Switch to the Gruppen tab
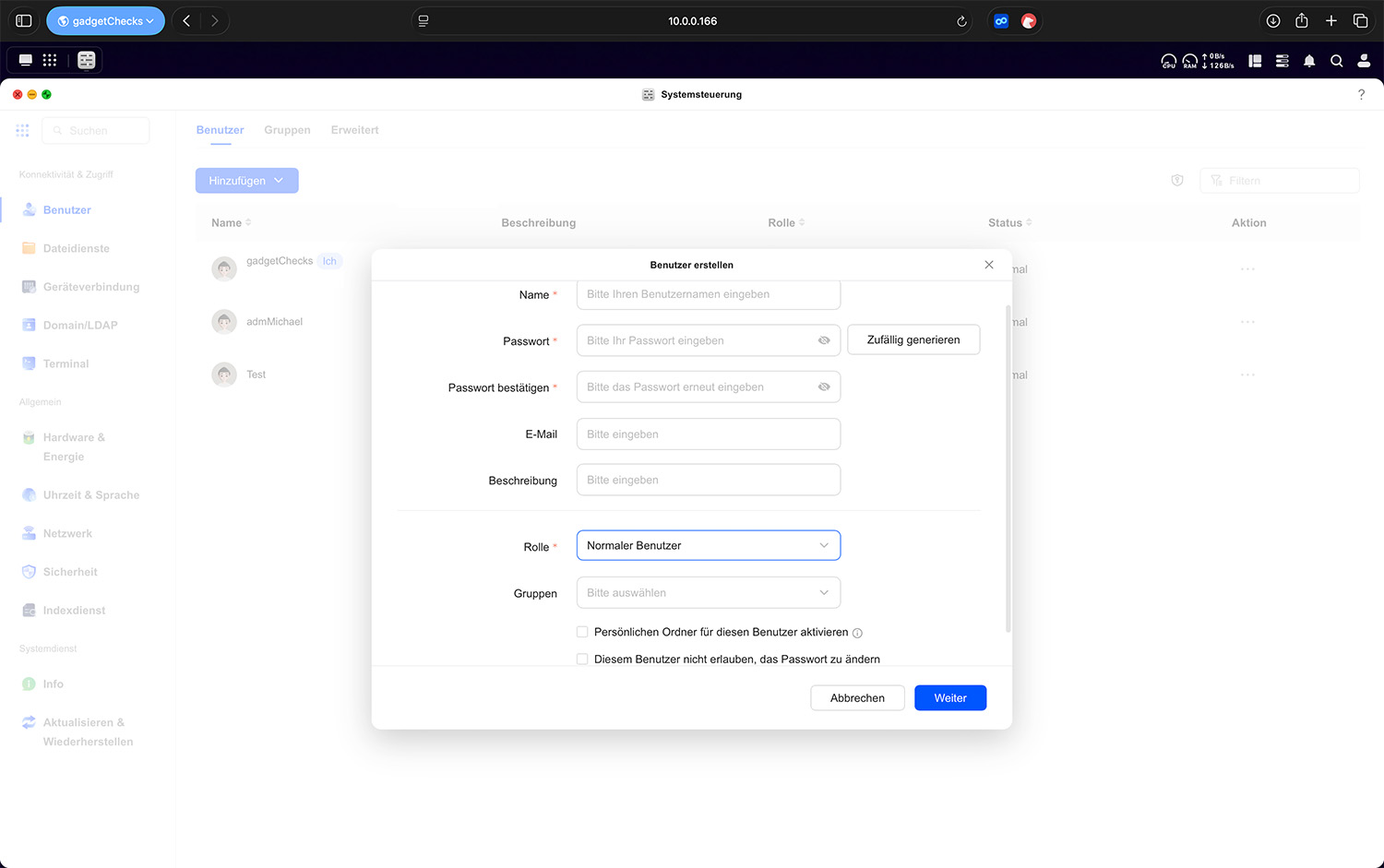 point(287,130)
